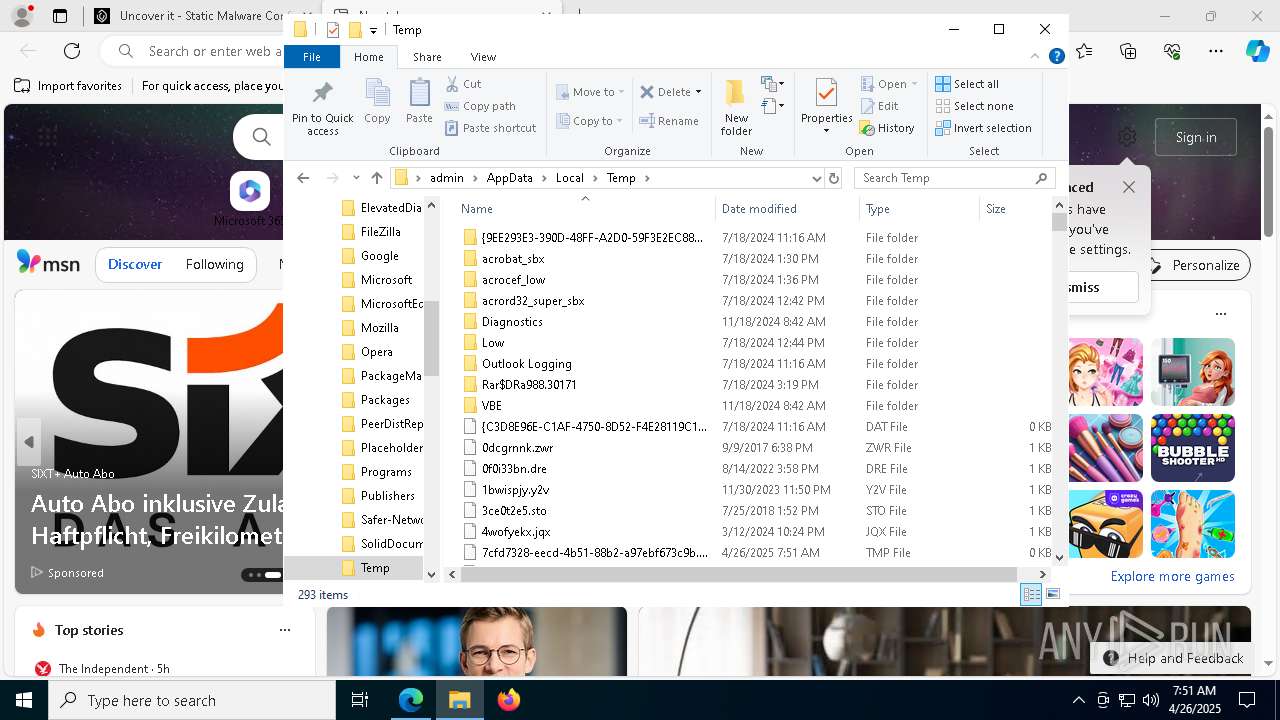The width and height of the screenshot is (1280, 720).
Task: Click Edge Refresh page icon
Action: (x=72, y=51)
